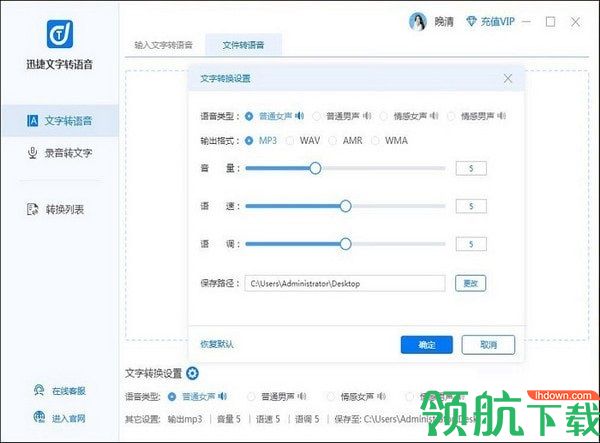This screenshot has height=443, width=600.
Task: Preview 情感男声 speaker icon in dialog
Action: tap(502, 116)
